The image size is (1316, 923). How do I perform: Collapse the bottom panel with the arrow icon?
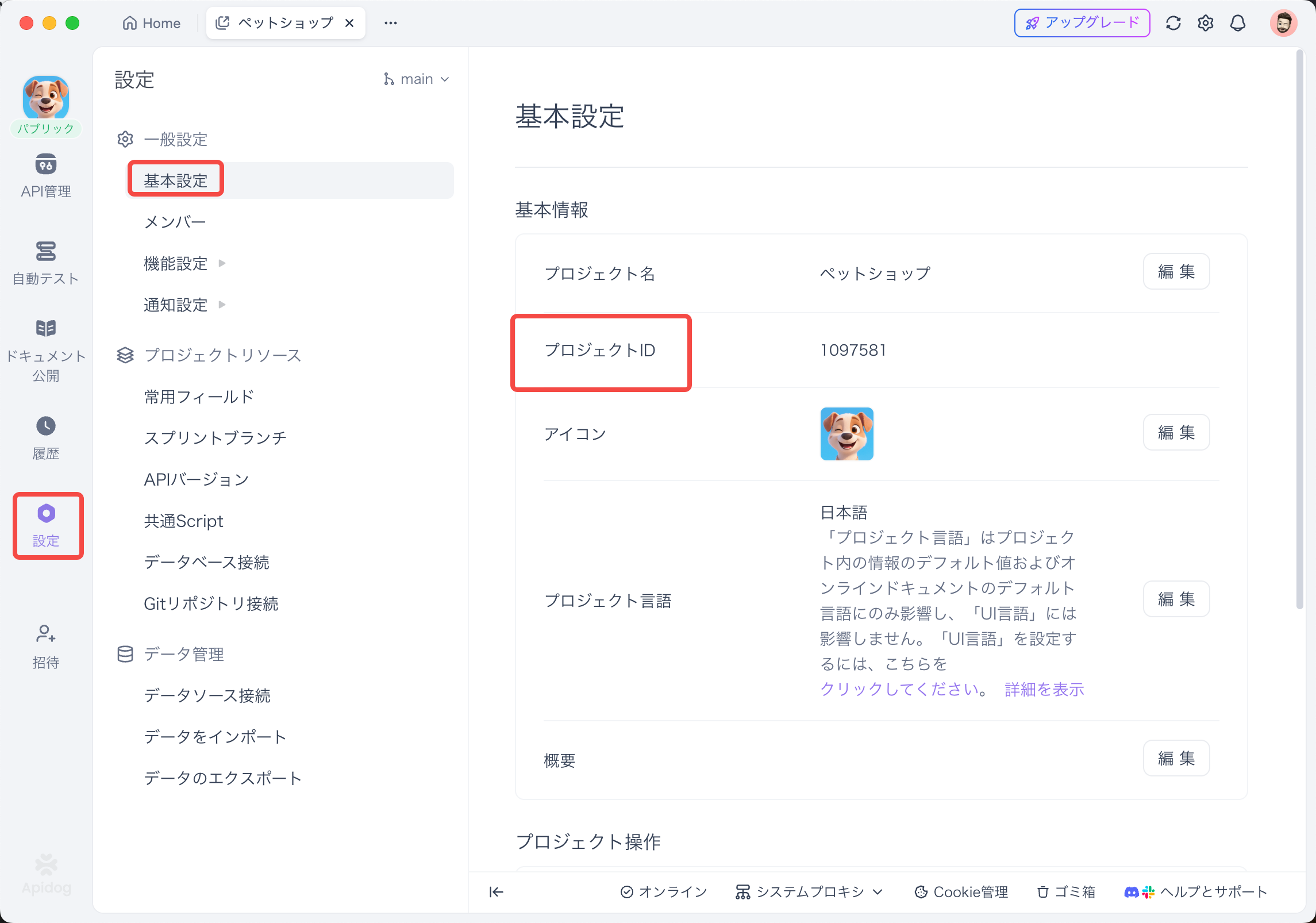point(495,892)
